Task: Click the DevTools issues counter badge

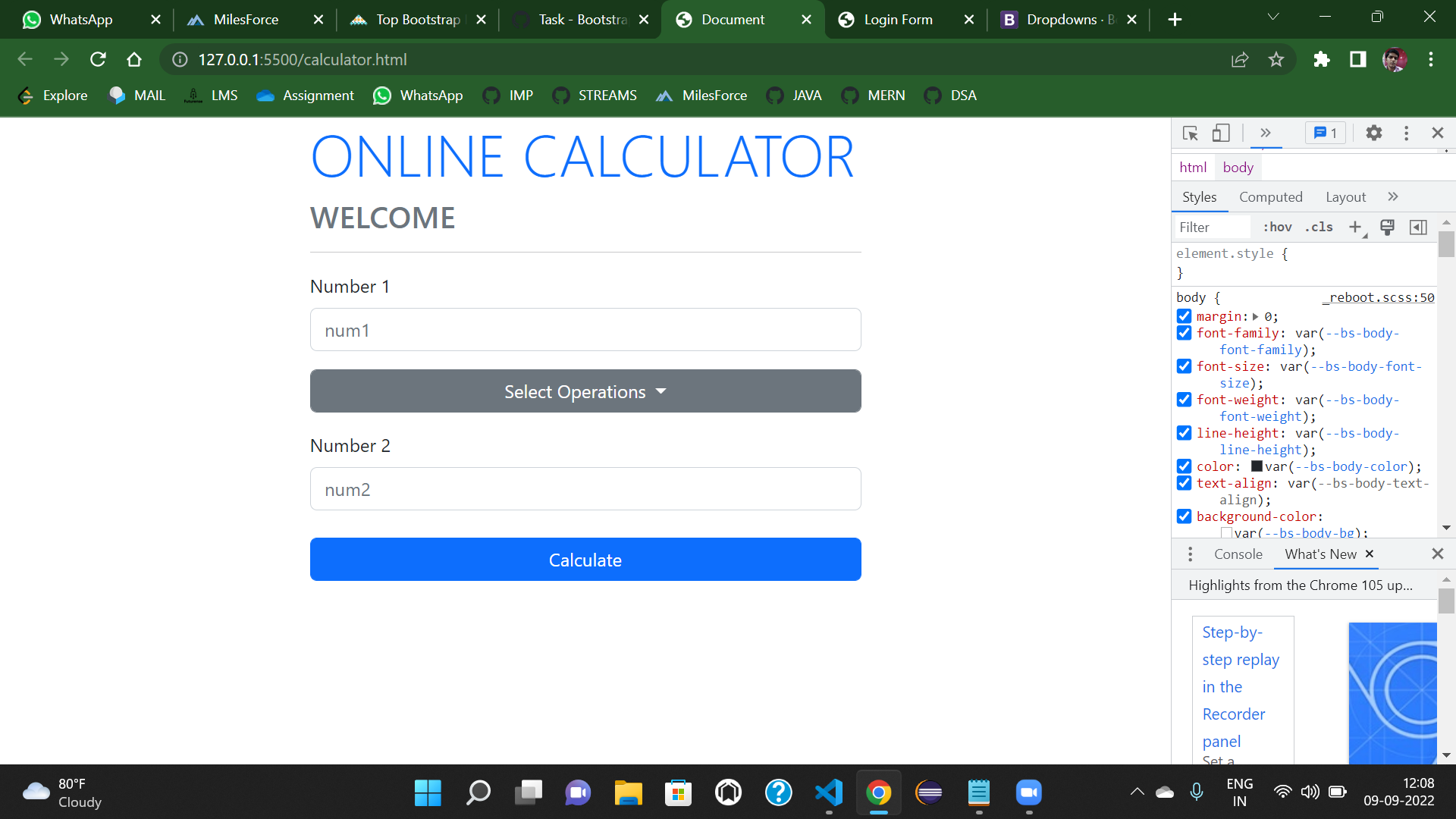Action: [1326, 133]
